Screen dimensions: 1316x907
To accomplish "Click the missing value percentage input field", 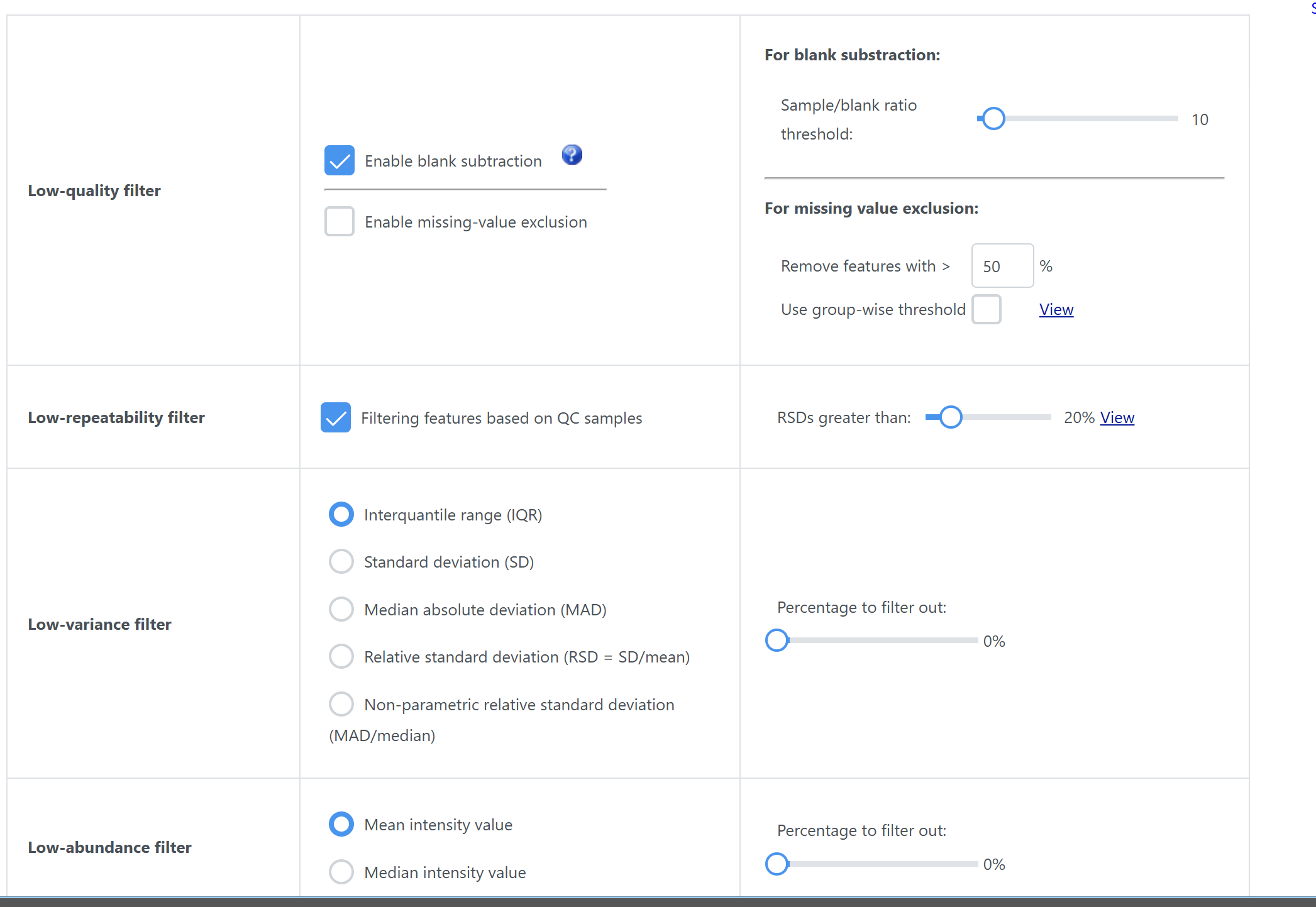I will tap(1002, 266).
